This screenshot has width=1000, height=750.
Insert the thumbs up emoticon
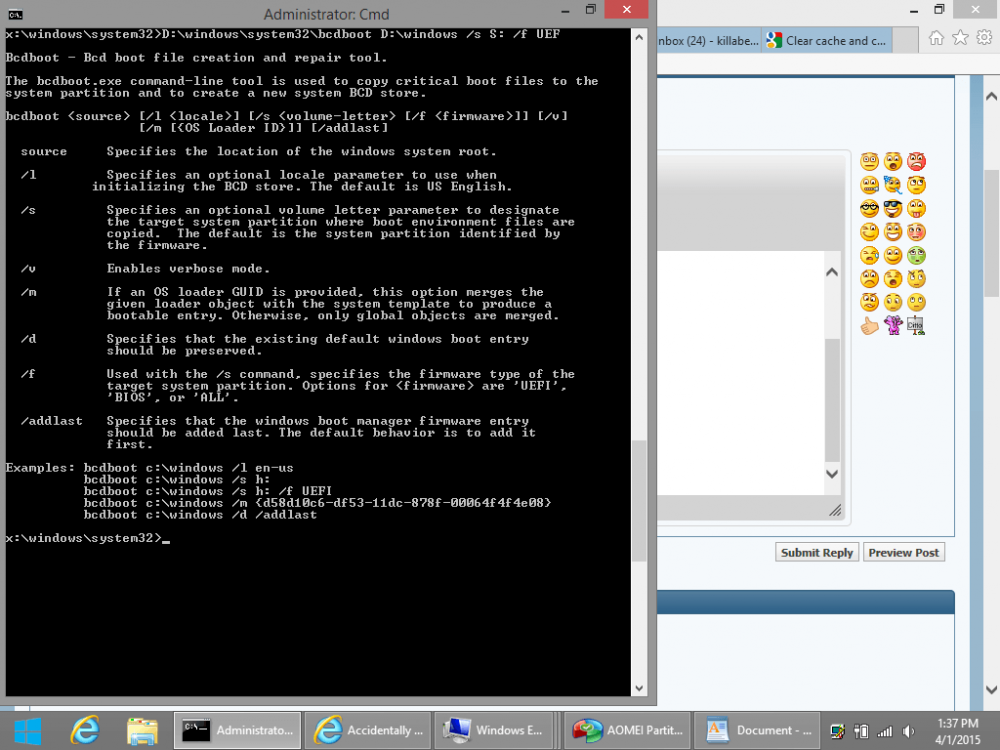(869, 325)
